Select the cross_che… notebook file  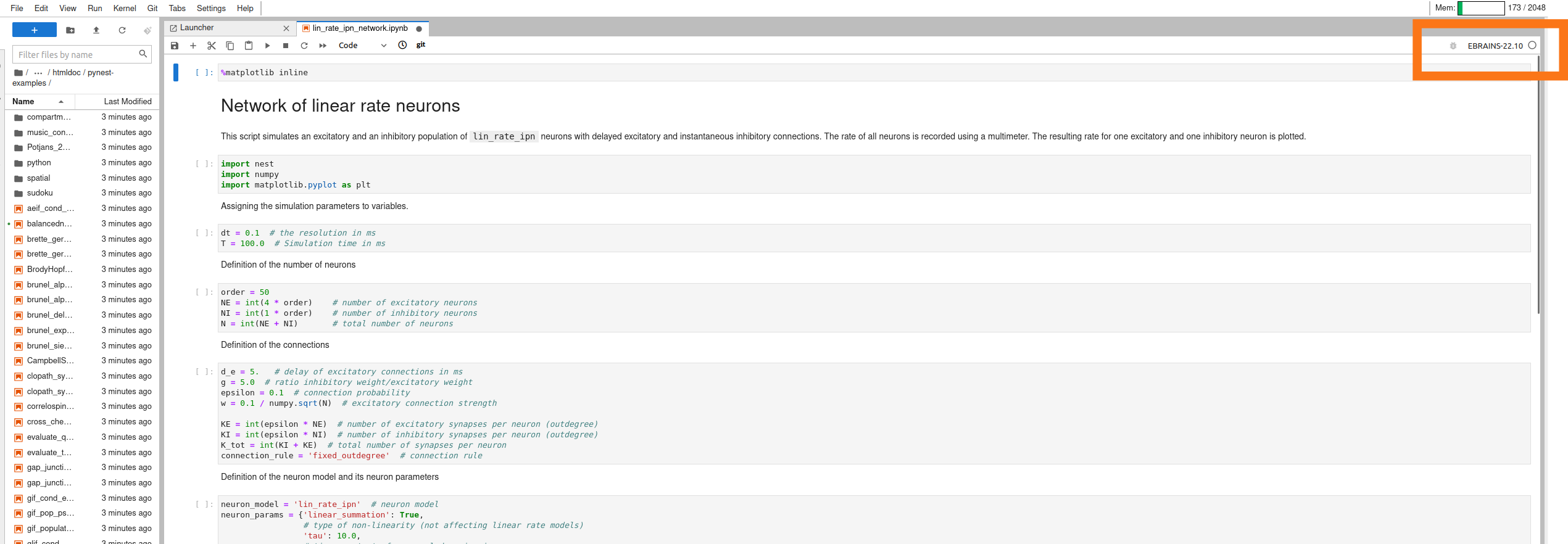tap(81, 422)
